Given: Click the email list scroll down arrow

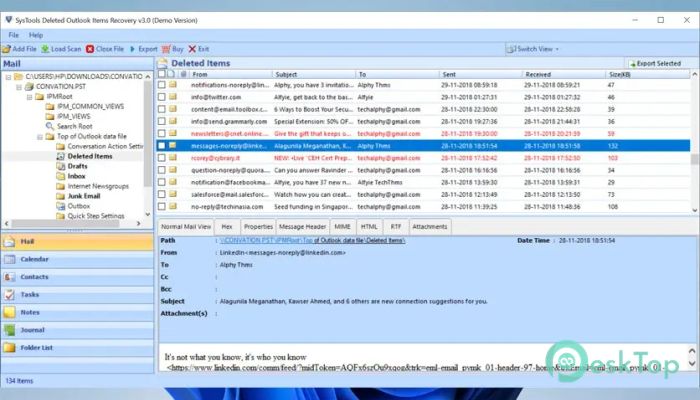Looking at the screenshot, I should pos(695,210).
